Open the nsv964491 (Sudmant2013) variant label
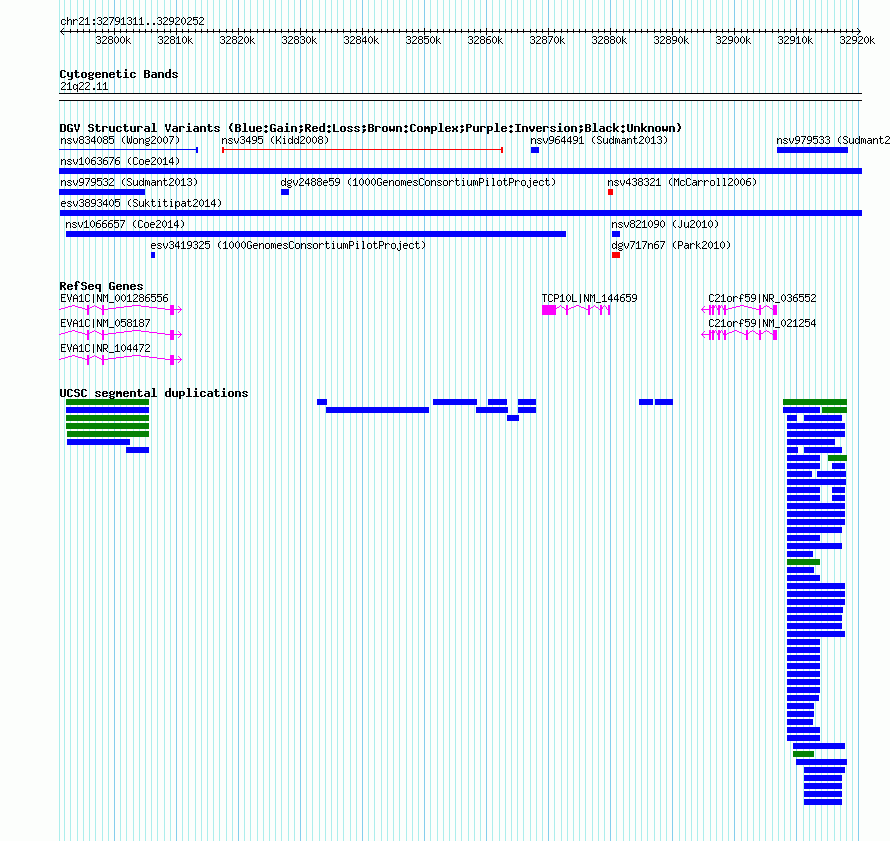890x841 pixels. [599, 140]
